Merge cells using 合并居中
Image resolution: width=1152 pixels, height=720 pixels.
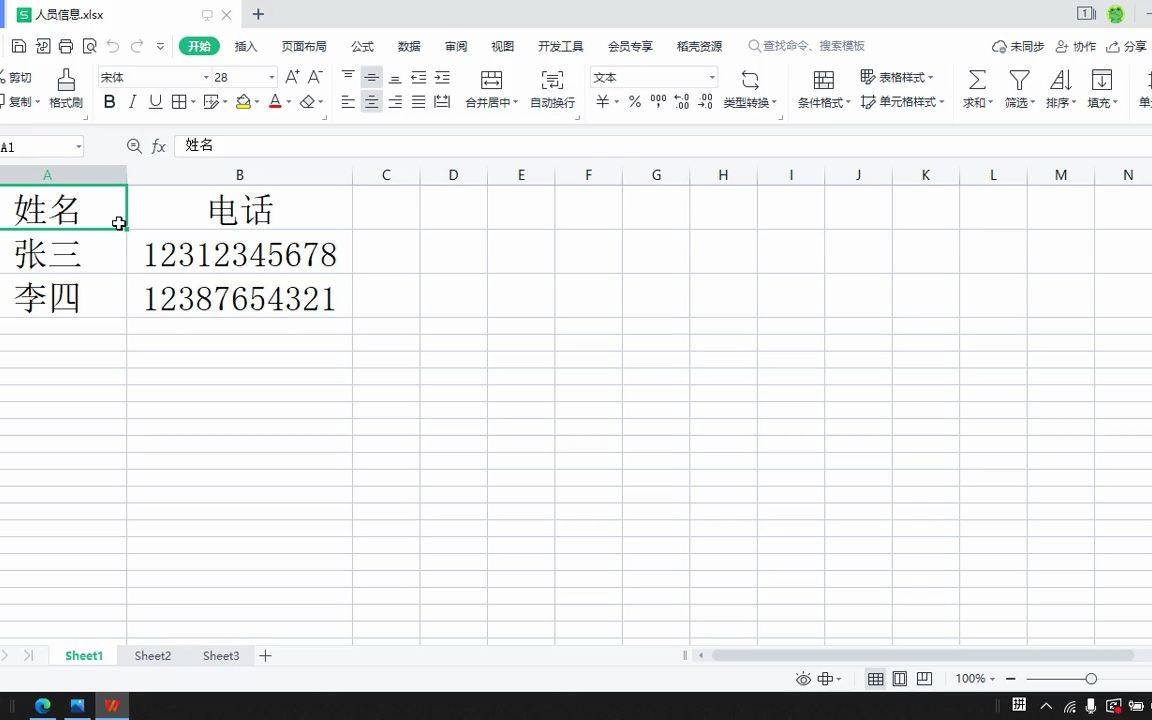point(490,88)
